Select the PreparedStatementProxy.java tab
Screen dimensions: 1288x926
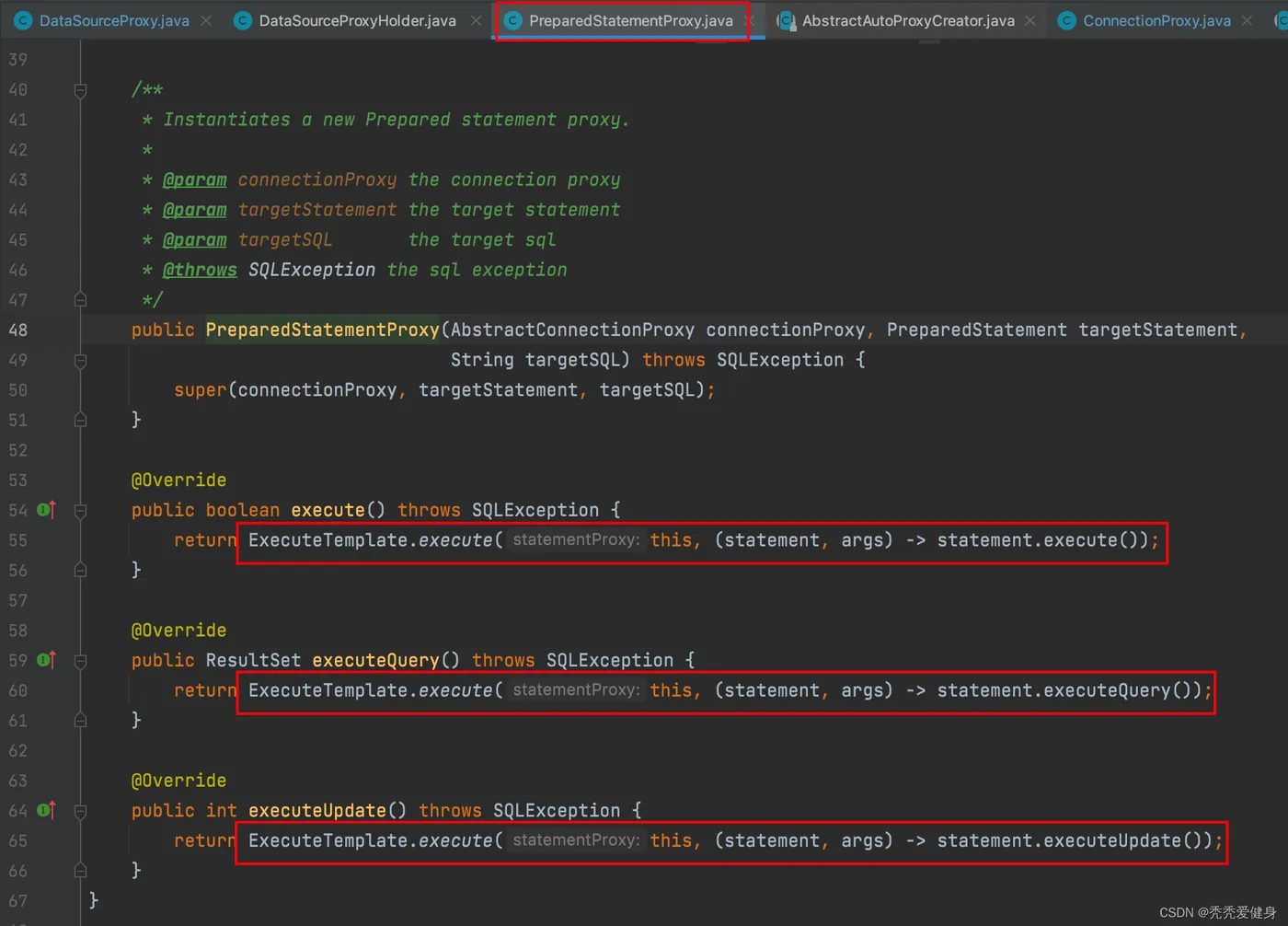click(x=630, y=20)
